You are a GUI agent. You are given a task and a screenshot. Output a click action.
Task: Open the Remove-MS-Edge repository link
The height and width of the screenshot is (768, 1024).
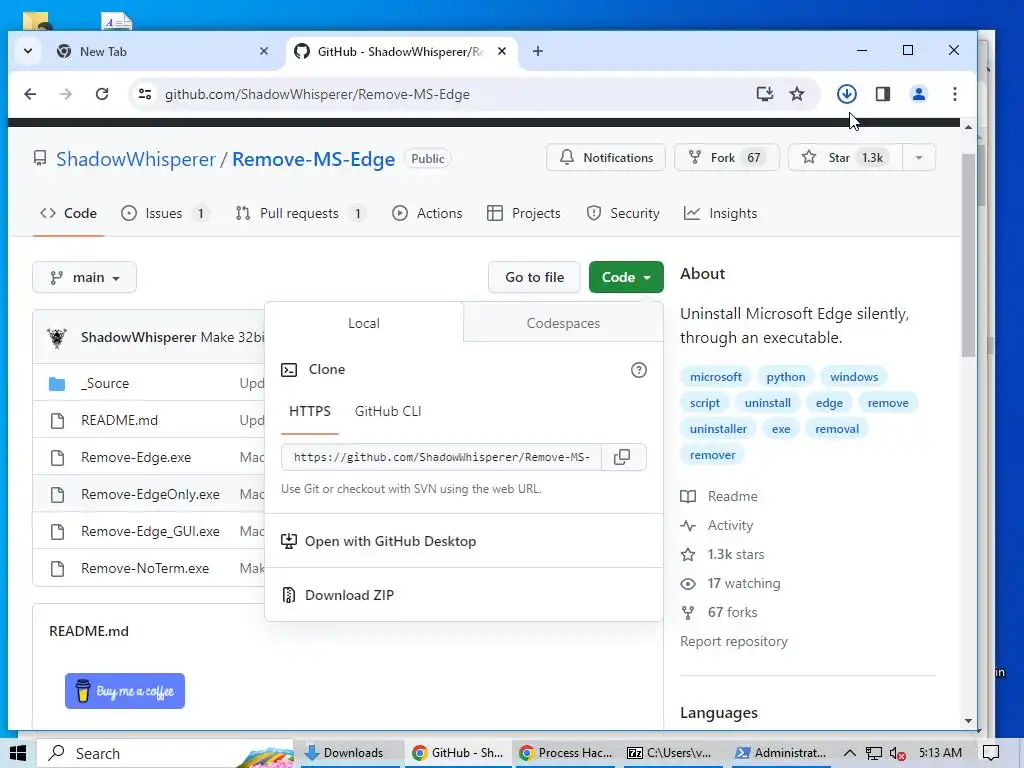pyautogui.click(x=313, y=159)
